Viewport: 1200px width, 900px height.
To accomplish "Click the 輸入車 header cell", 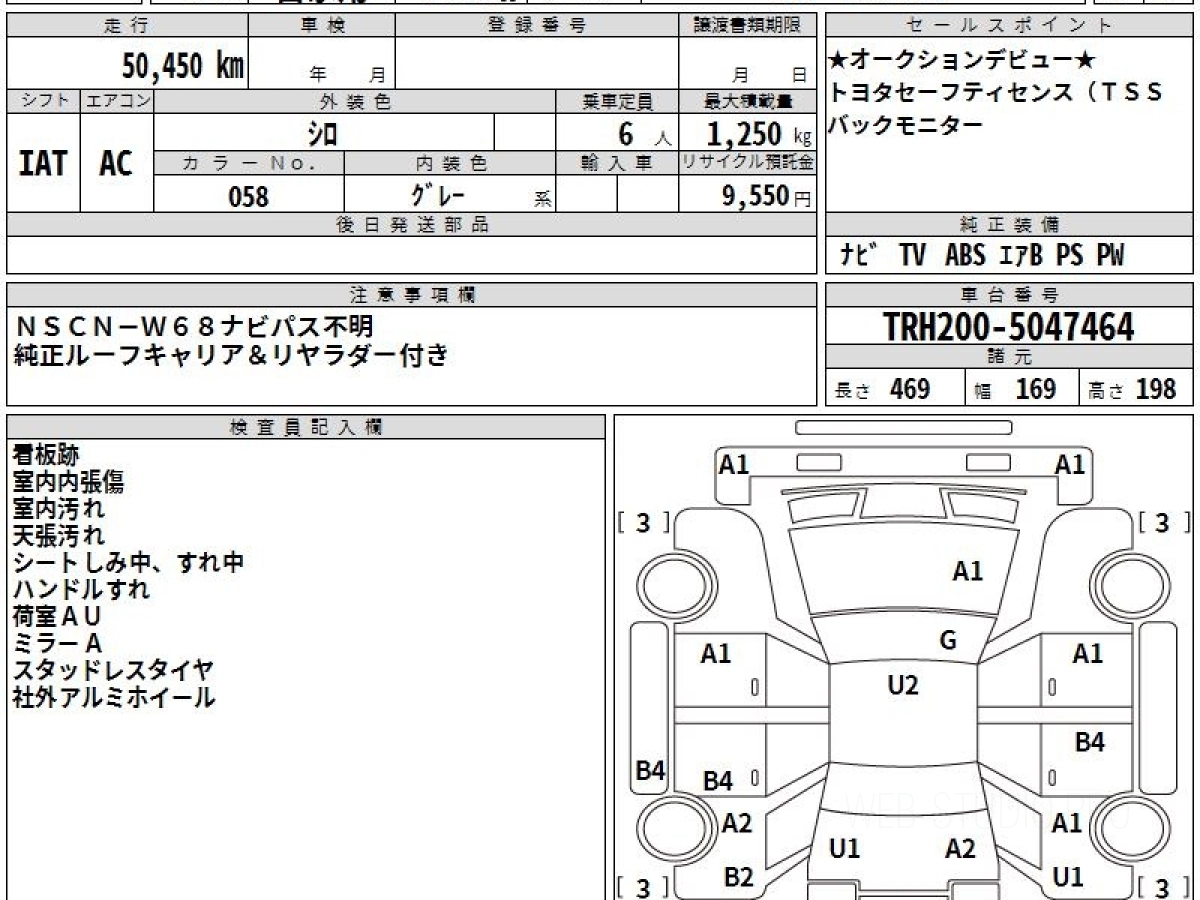I will pos(617,163).
